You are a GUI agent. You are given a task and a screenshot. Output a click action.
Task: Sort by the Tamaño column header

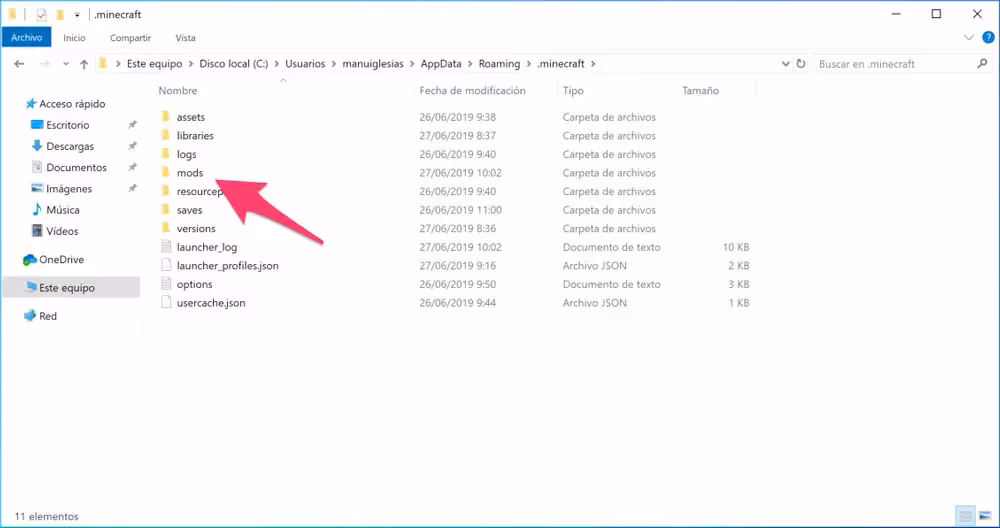(700, 91)
